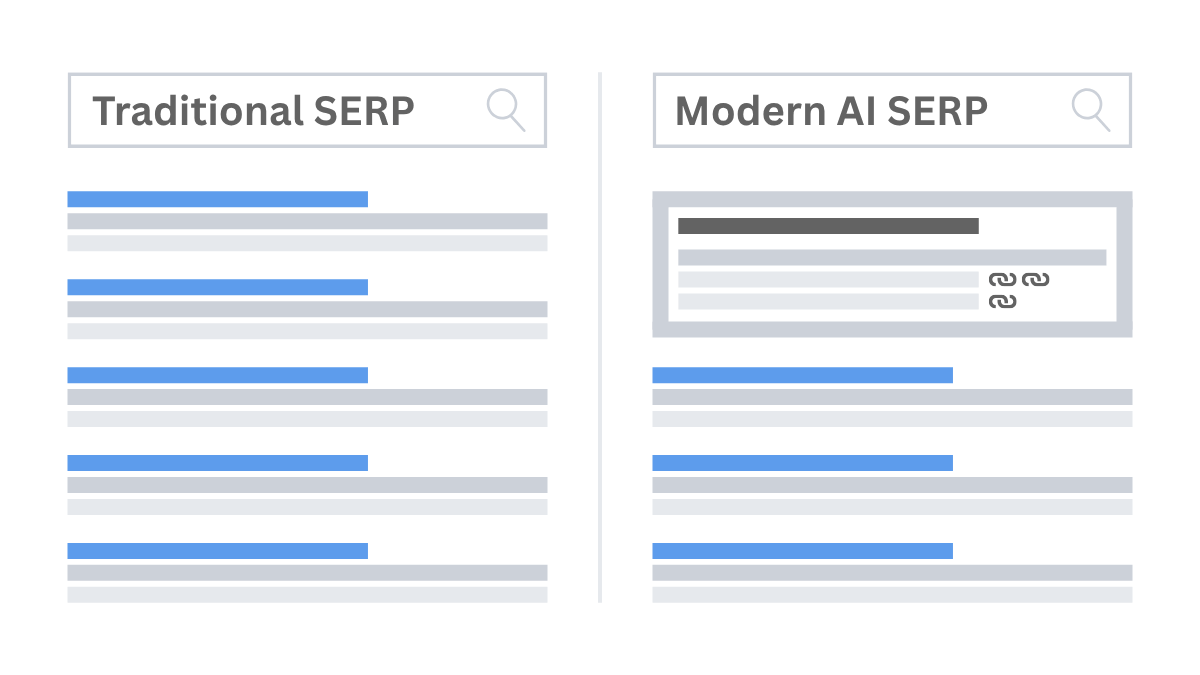The width and height of the screenshot is (1200, 675).
Task: Open the middle blue result title in Modern AI SERP
Action: point(802,463)
